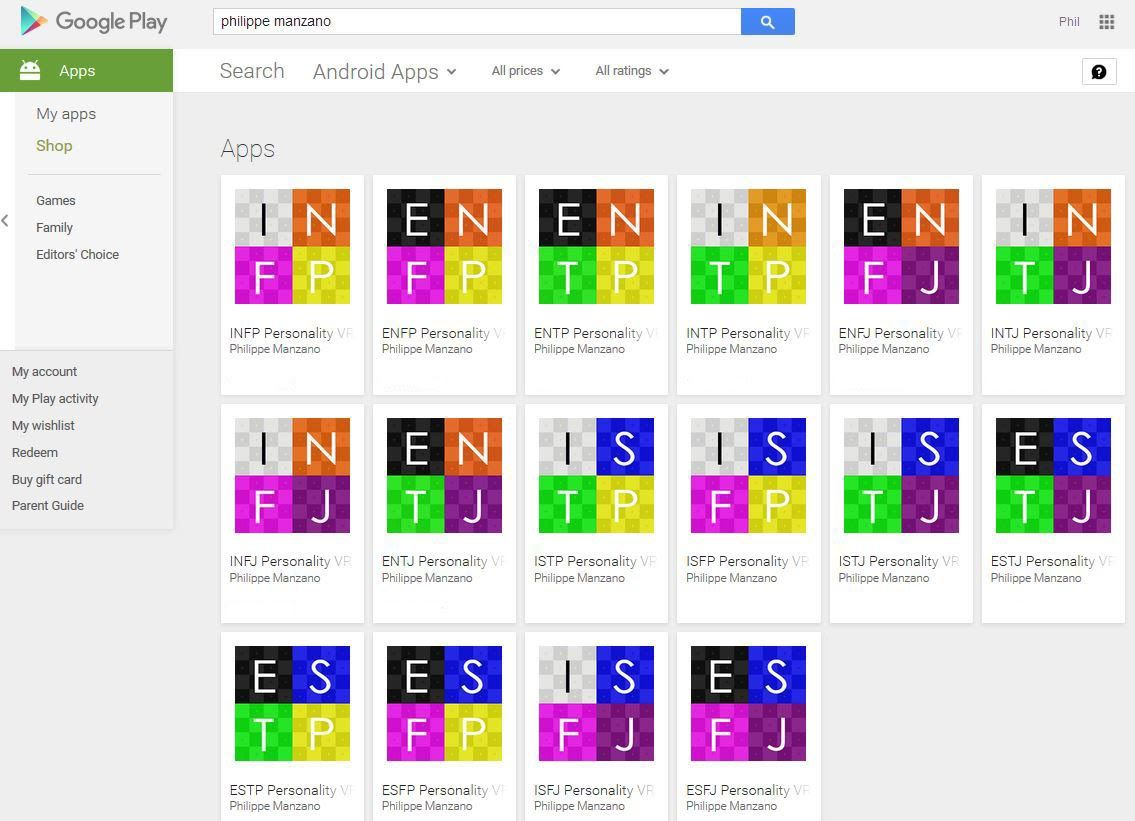Click the Android robot icon beside Apps

(30, 70)
